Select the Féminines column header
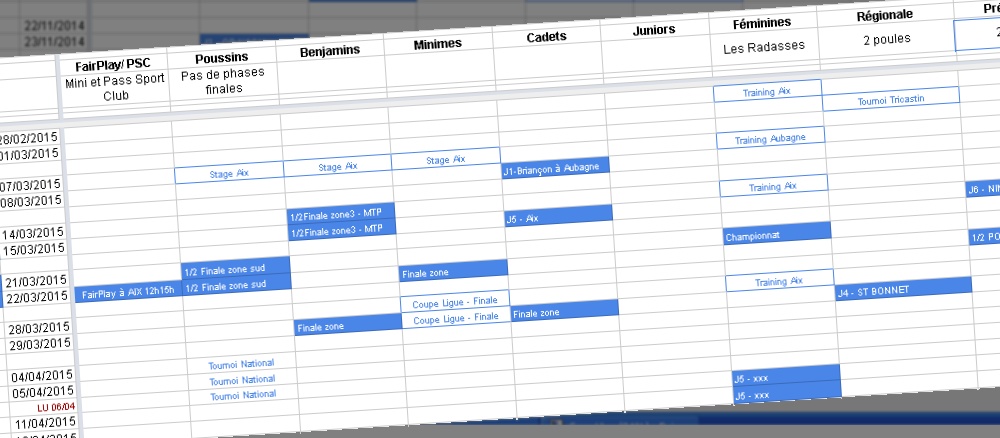The height and width of the screenshot is (438, 1000). [762, 23]
